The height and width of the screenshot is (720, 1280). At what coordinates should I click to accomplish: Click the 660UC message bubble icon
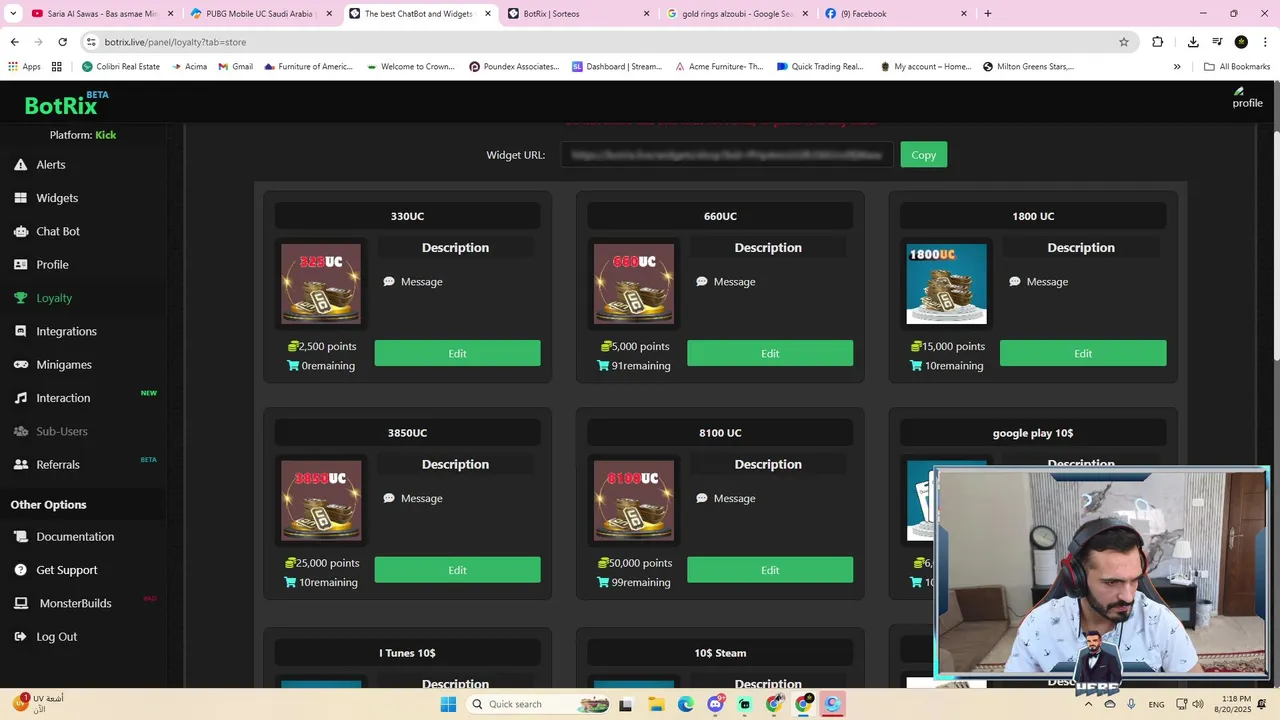[x=702, y=282]
